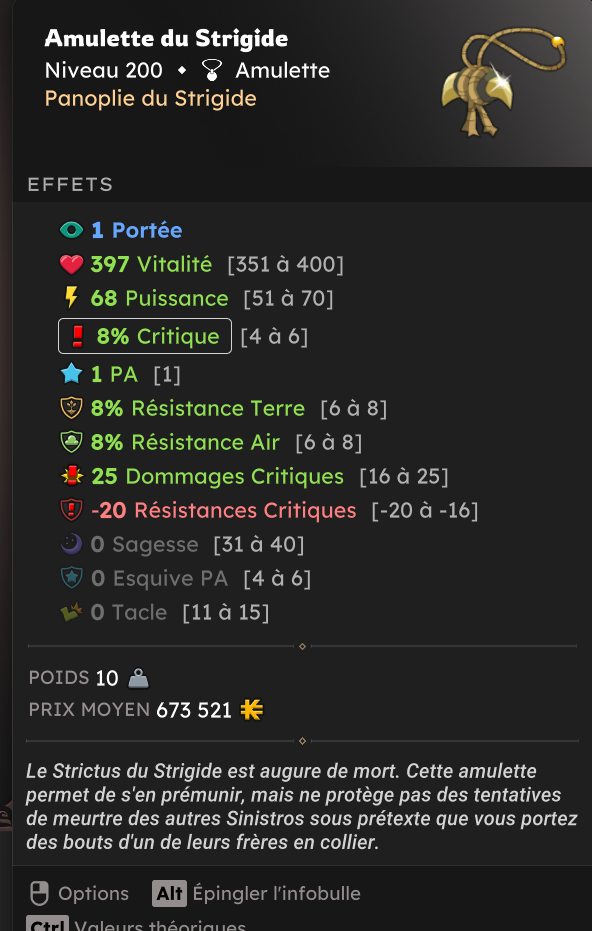Click the mouse Options hint

point(80,894)
